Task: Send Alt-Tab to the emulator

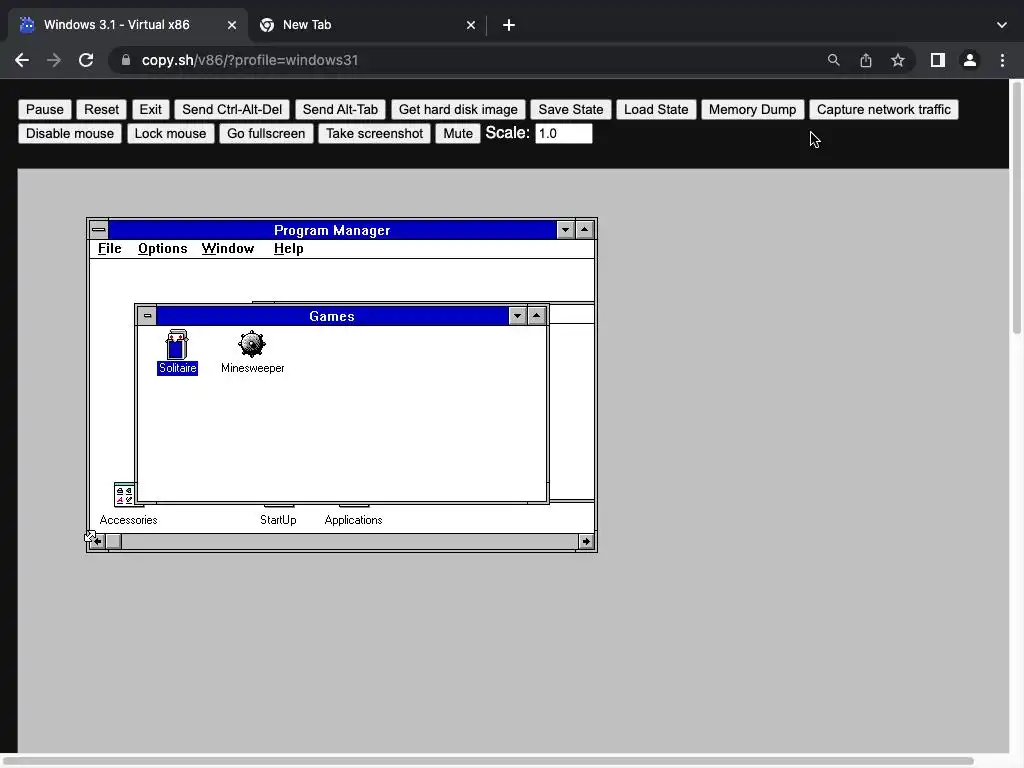Action: [340, 110]
